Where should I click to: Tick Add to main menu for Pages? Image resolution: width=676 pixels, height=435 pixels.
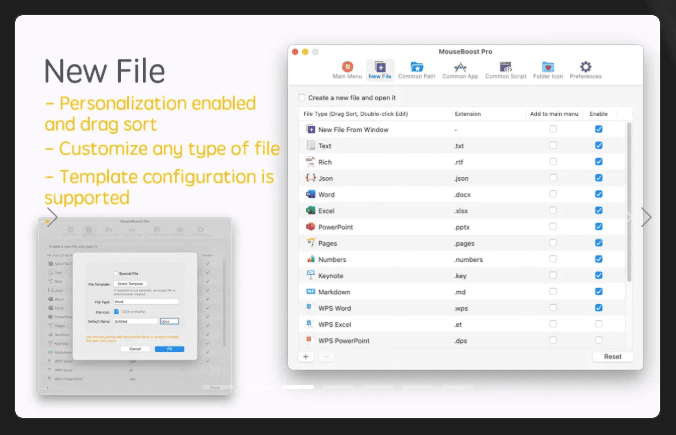point(553,243)
